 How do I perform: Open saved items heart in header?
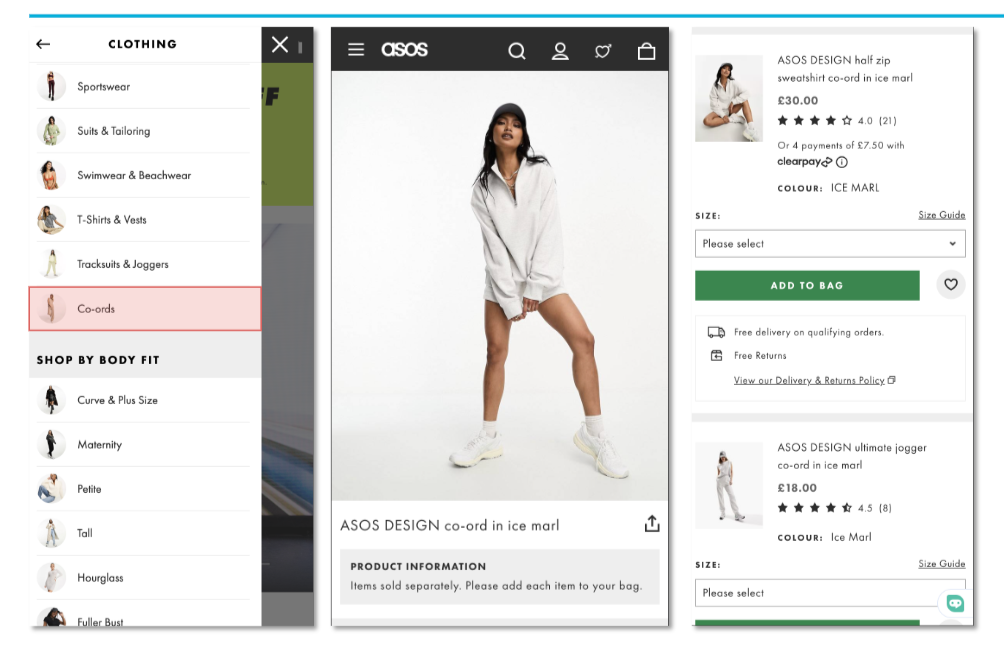tap(603, 51)
